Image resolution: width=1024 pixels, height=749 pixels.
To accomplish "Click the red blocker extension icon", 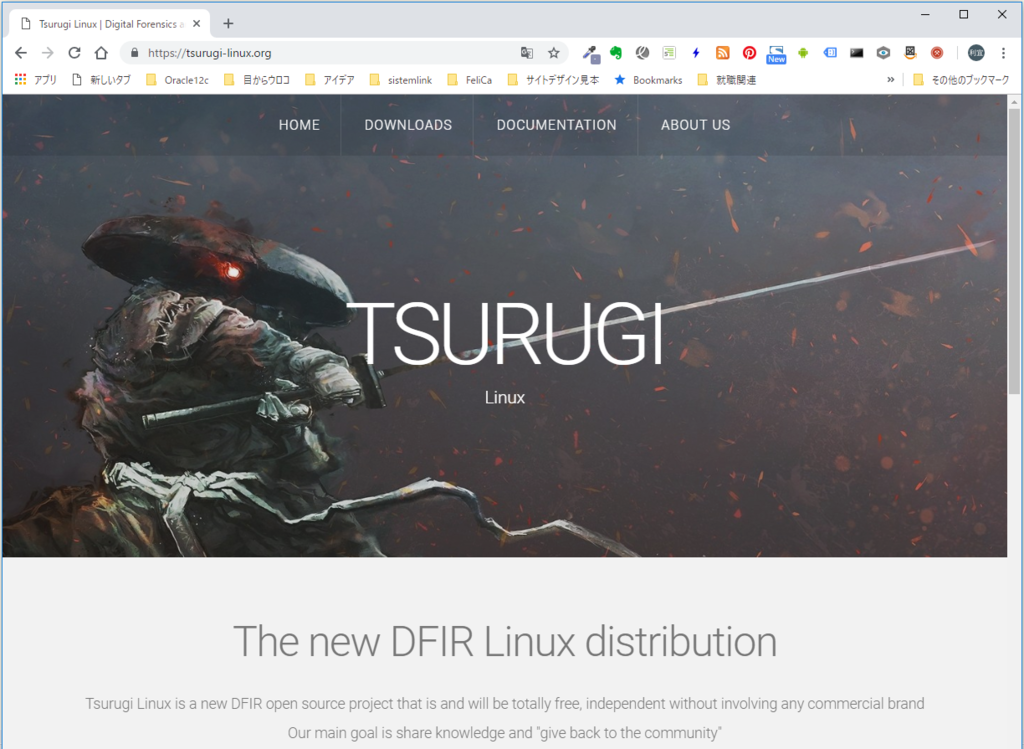I will click(935, 53).
